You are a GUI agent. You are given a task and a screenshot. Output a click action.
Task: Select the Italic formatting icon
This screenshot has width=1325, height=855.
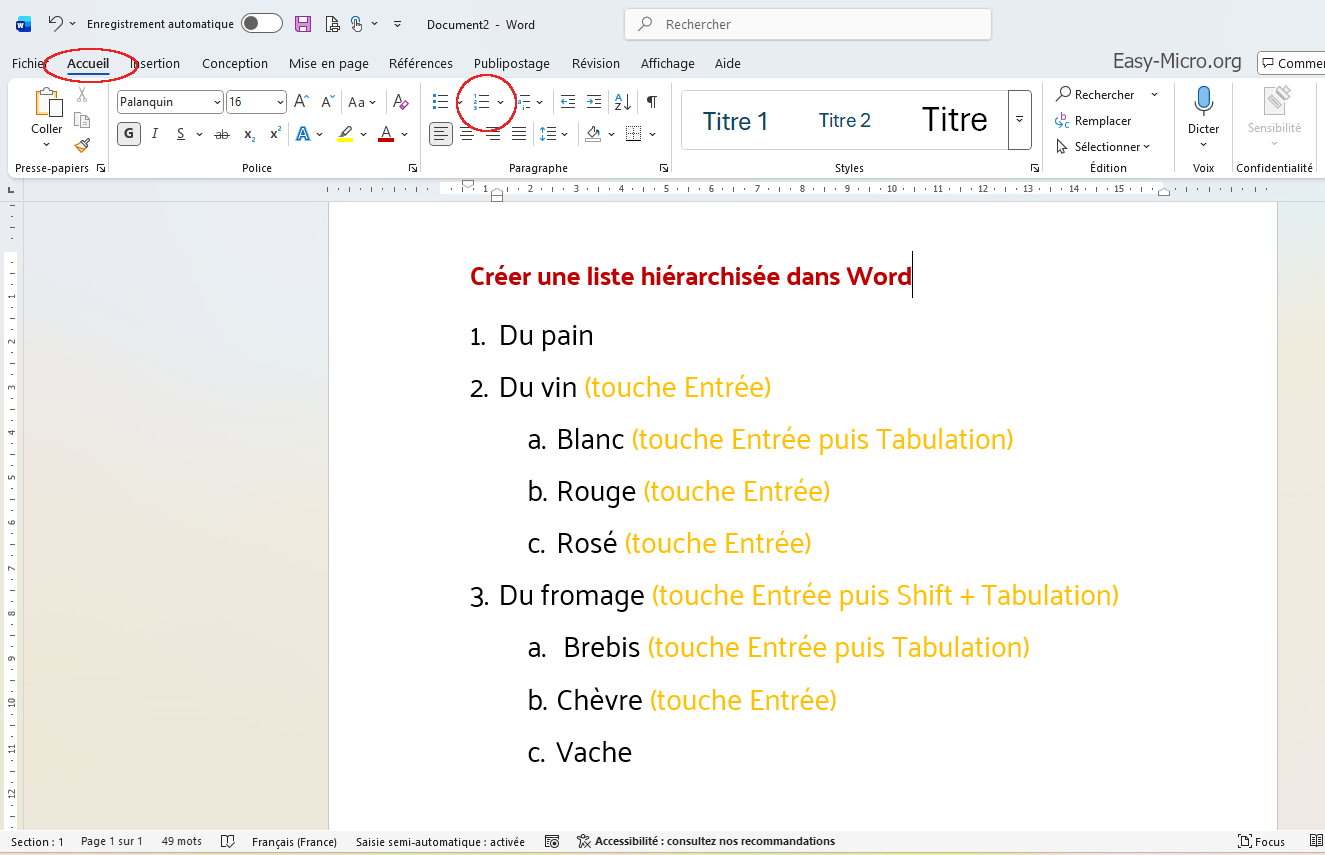155,133
